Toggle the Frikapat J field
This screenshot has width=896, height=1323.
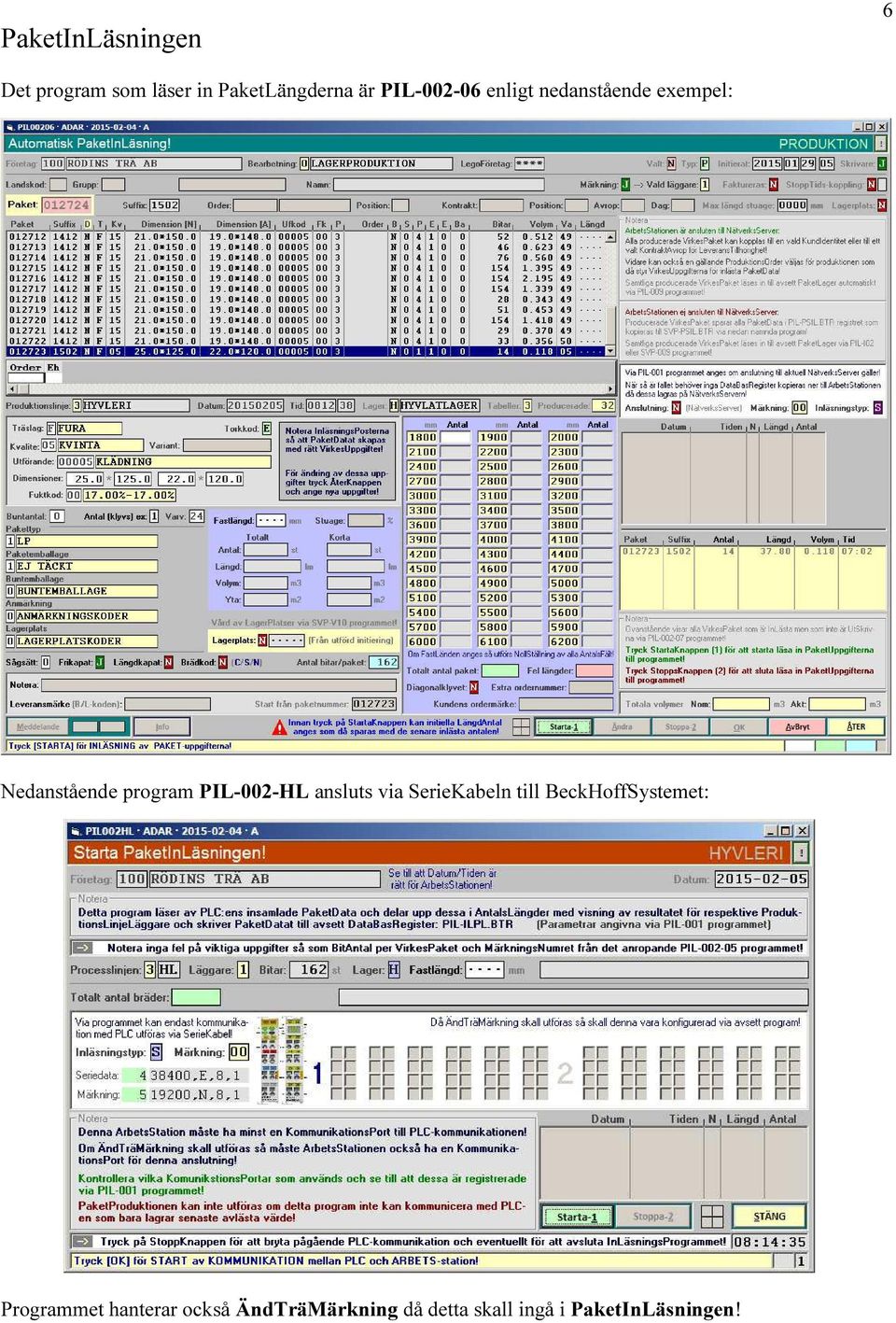(x=100, y=662)
